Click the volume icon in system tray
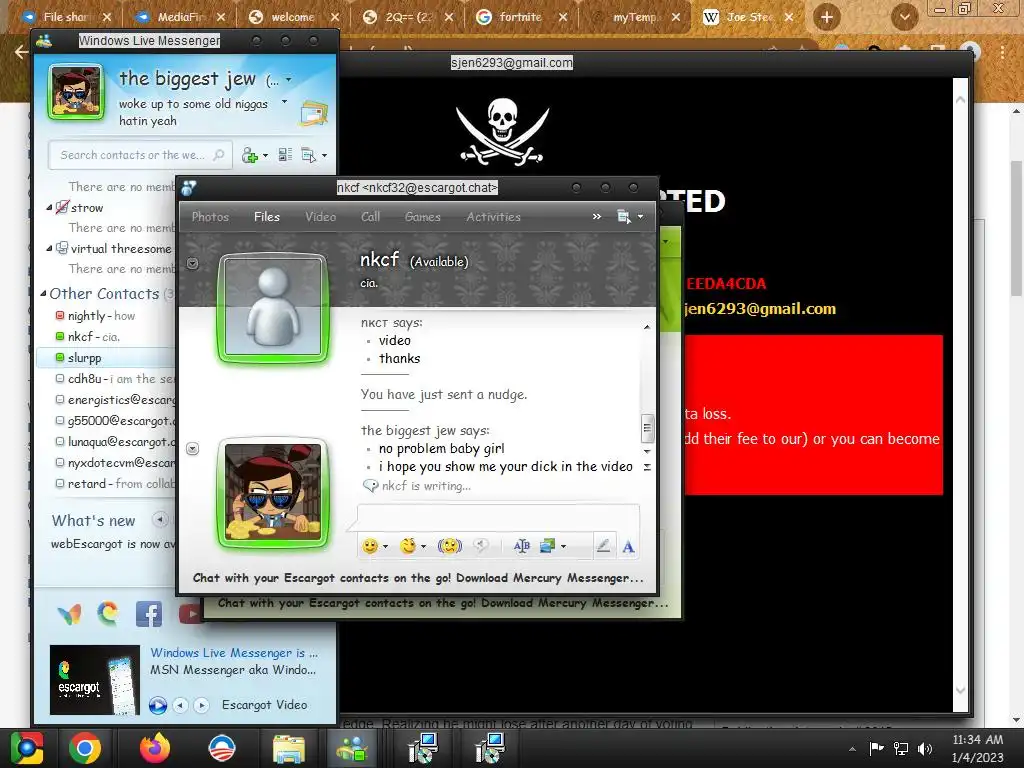Image resolution: width=1024 pixels, height=768 pixels. (x=925, y=748)
